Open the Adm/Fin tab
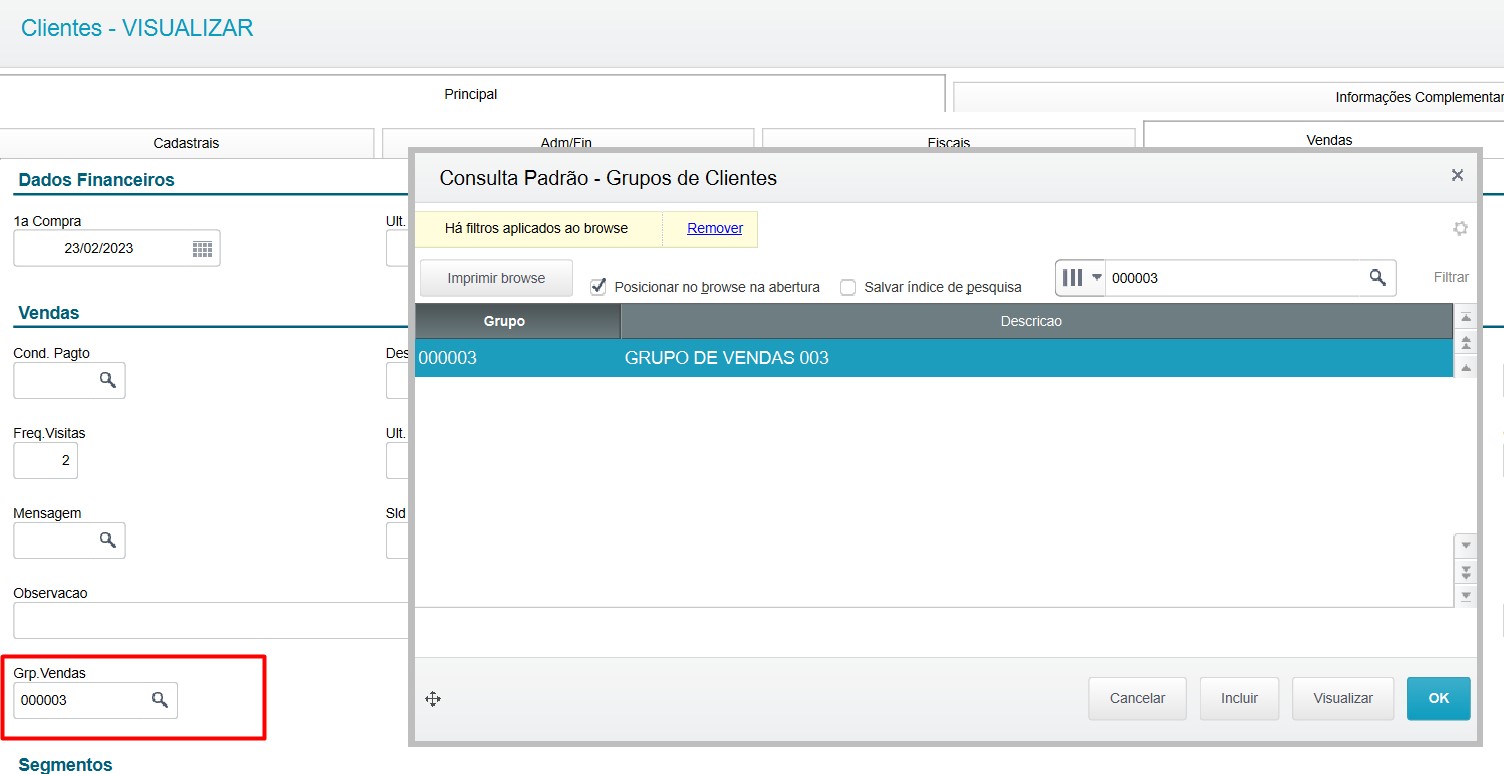The height and width of the screenshot is (774, 1504). [x=567, y=143]
